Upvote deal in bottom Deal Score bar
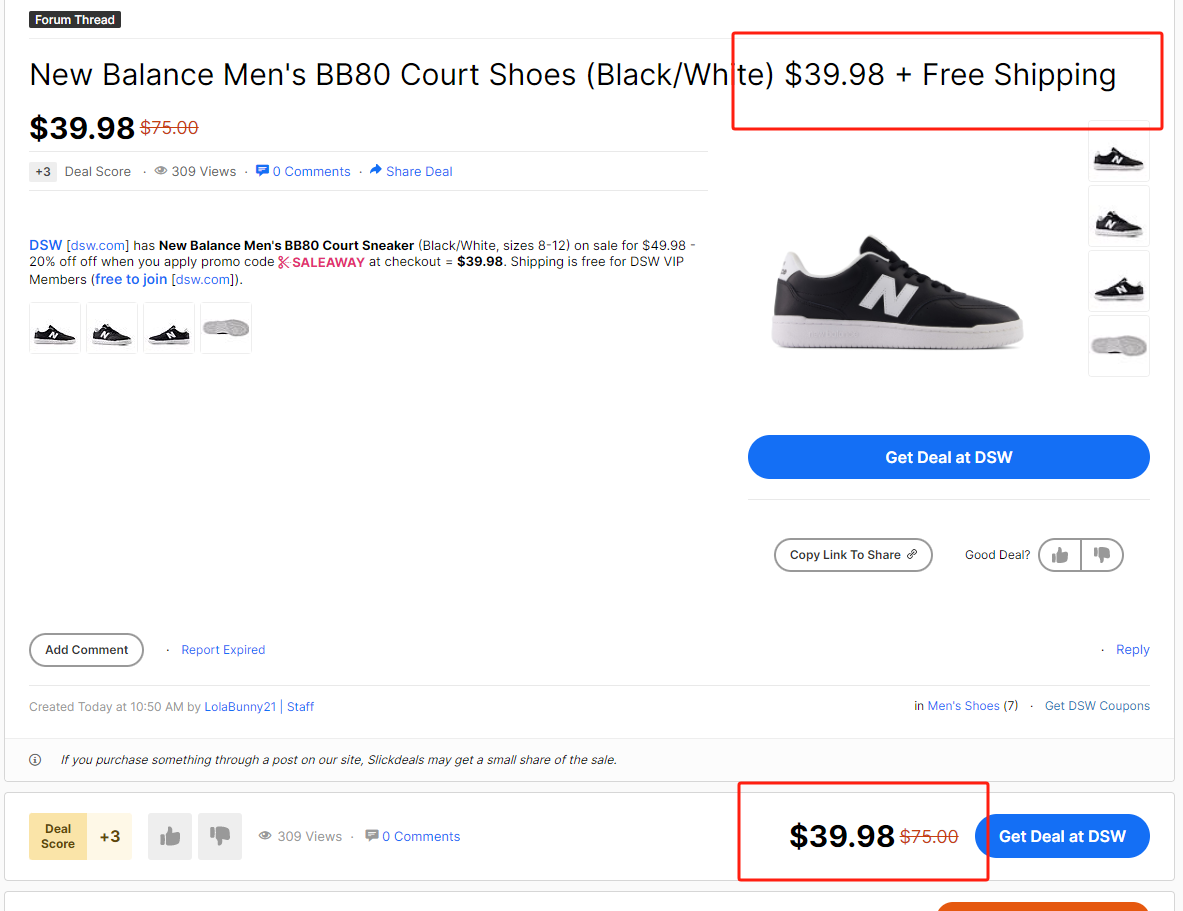 point(170,836)
